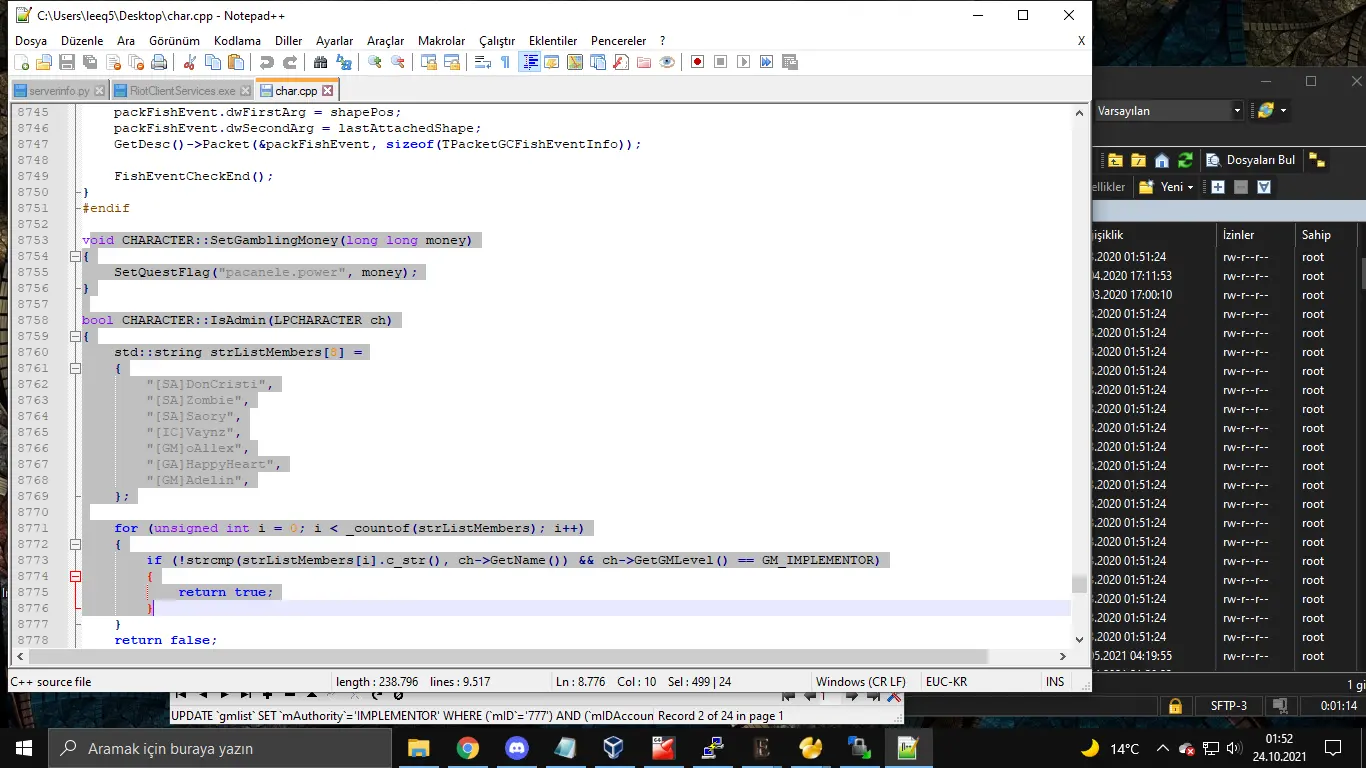Click the green refresh icon in the background window
This screenshot has width=1366, height=768.
1186,160
